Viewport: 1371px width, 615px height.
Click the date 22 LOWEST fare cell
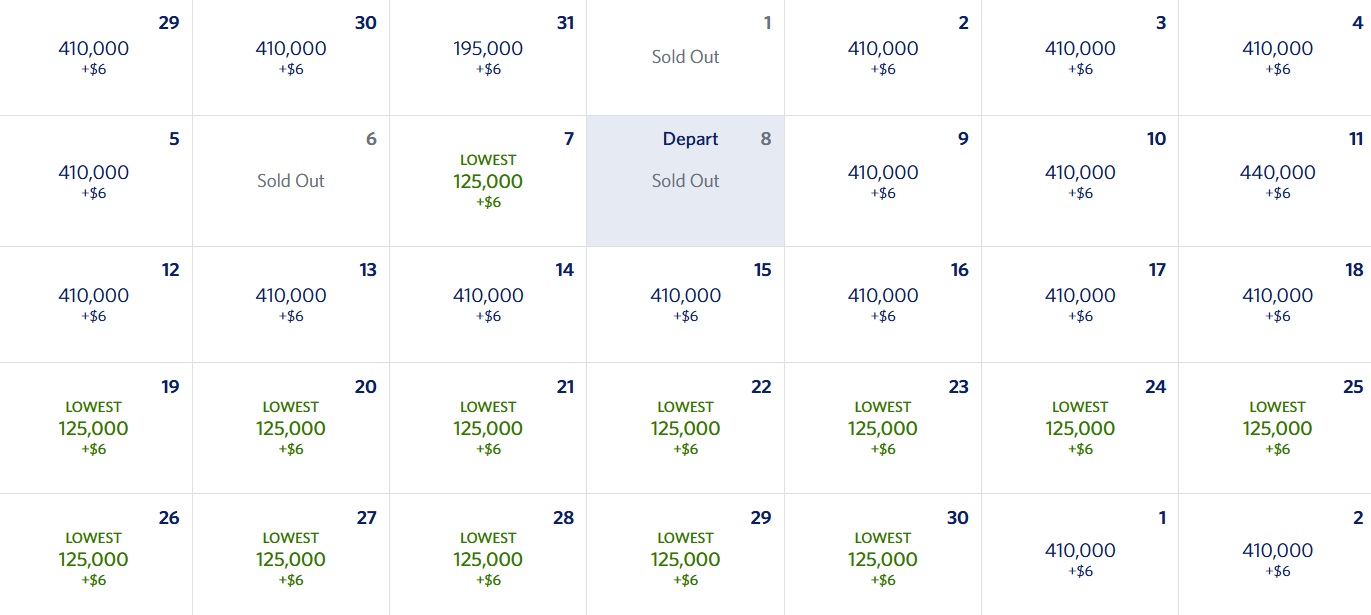click(x=685, y=425)
